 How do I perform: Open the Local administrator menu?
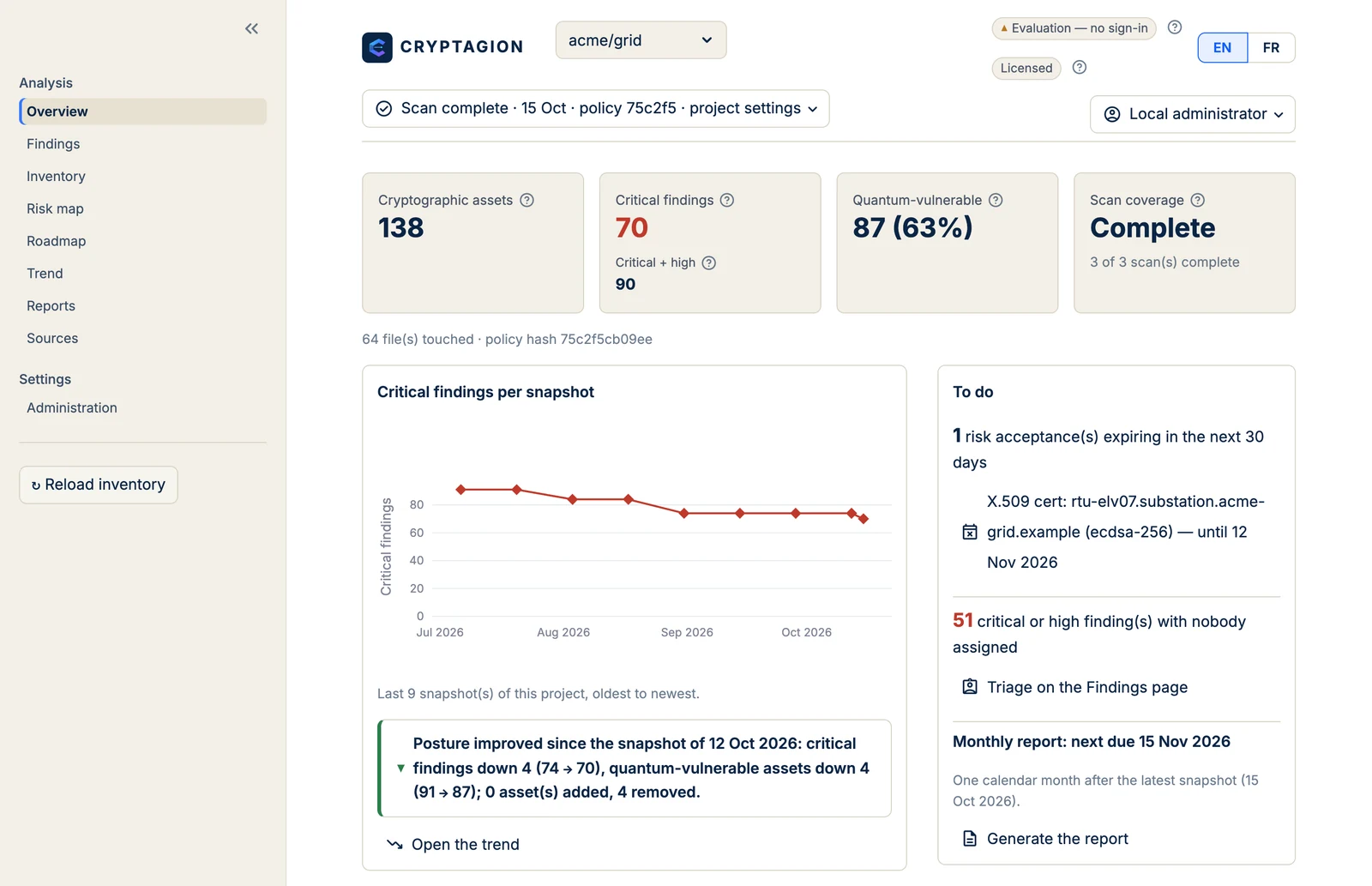click(1193, 114)
